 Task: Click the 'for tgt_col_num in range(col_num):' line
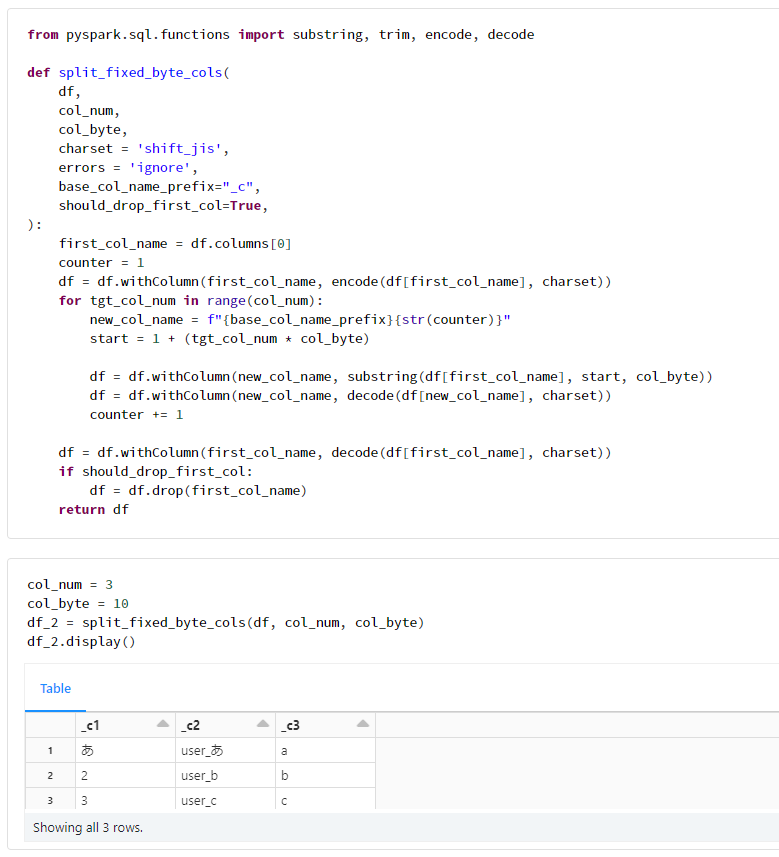pyautogui.click(x=191, y=301)
